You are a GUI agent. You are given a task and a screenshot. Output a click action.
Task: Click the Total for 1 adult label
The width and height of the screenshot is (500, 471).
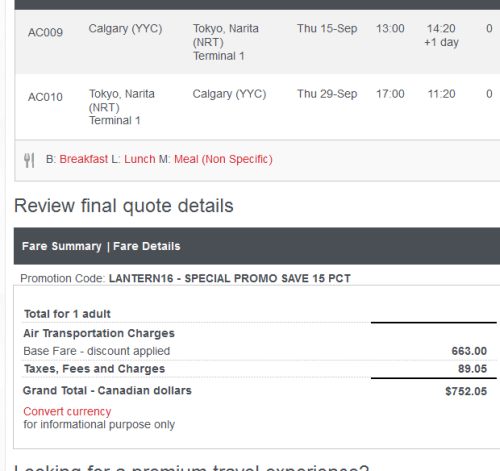pos(67,314)
